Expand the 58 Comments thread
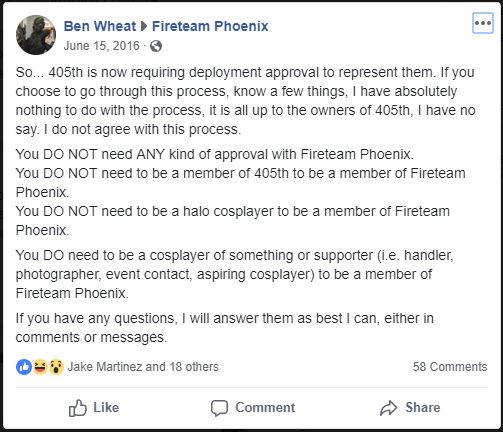This screenshot has width=503, height=432. [x=450, y=367]
